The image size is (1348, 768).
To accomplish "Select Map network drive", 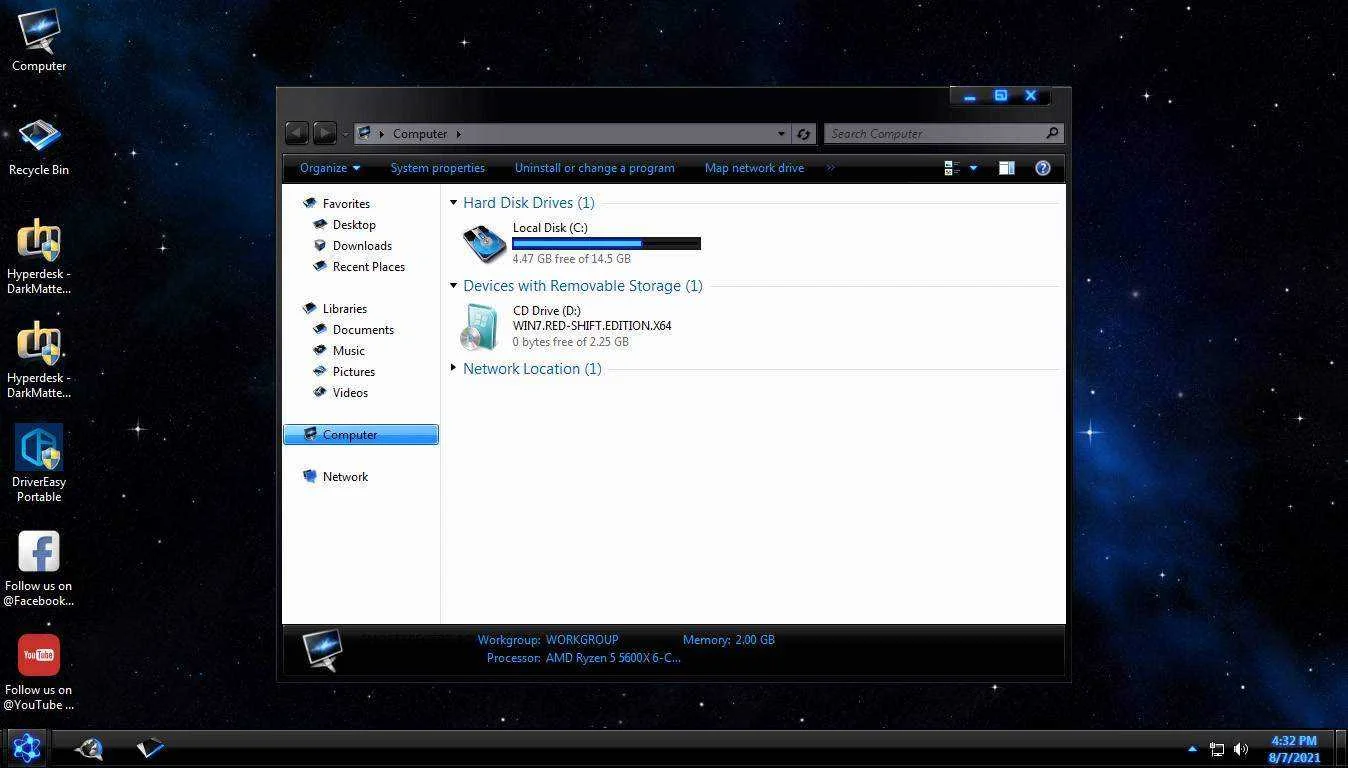I will (x=754, y=168).
